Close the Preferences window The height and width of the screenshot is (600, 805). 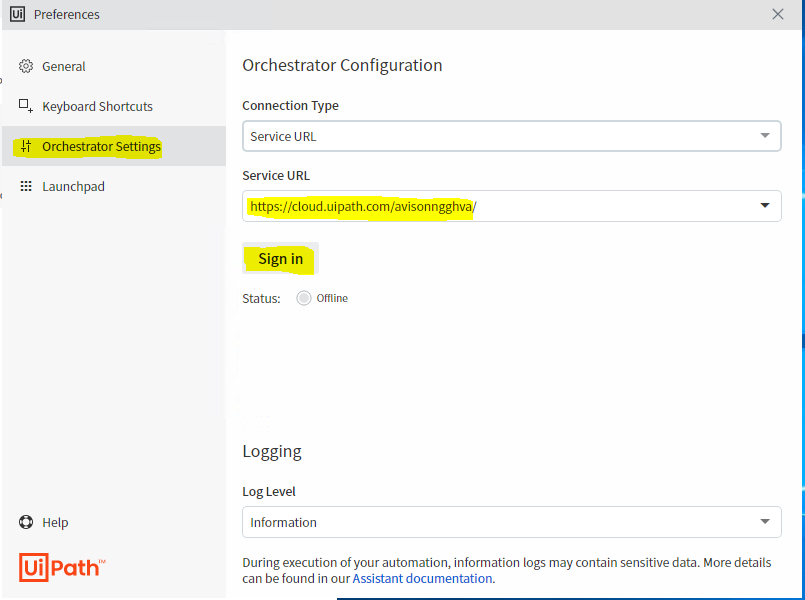pyautogui.click(x=778, y=14)
